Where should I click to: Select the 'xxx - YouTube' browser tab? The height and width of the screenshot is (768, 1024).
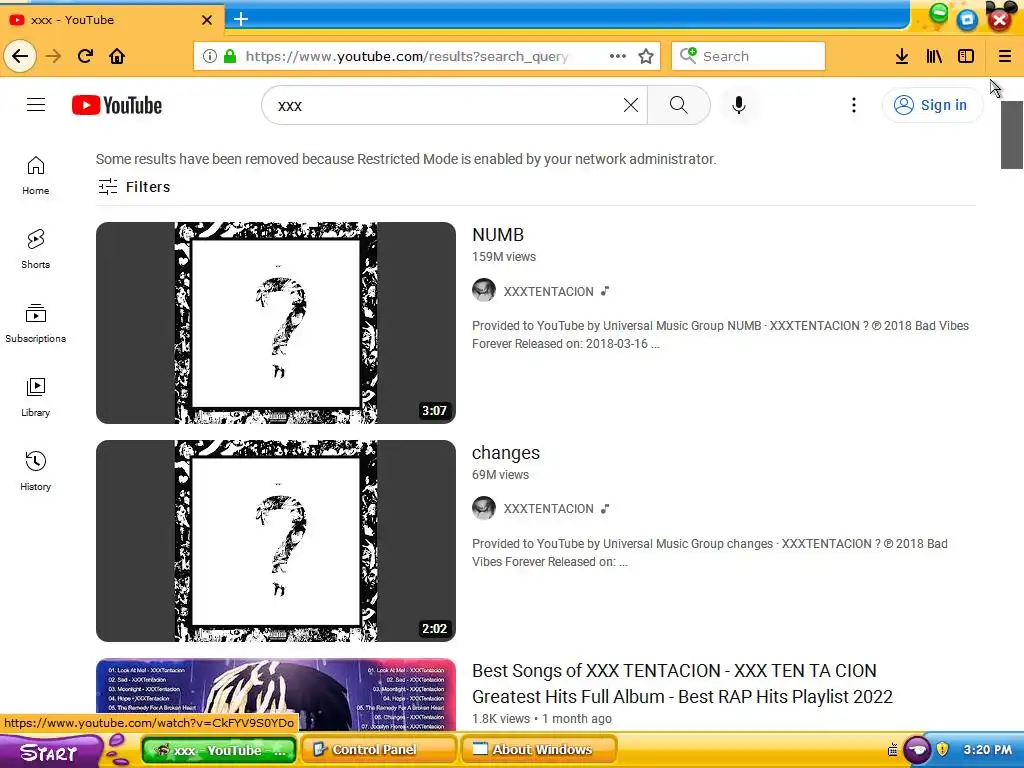[x=111, y=20]
